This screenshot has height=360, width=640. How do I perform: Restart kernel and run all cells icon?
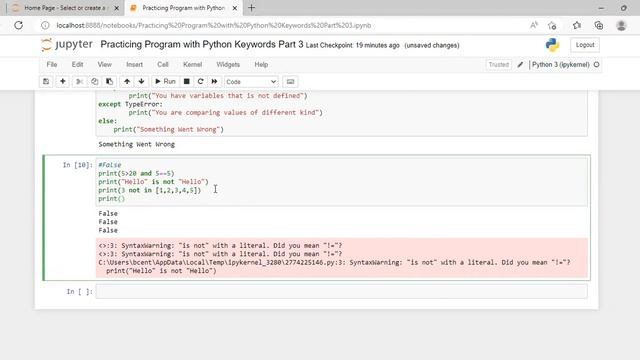(x=214, y=82)
